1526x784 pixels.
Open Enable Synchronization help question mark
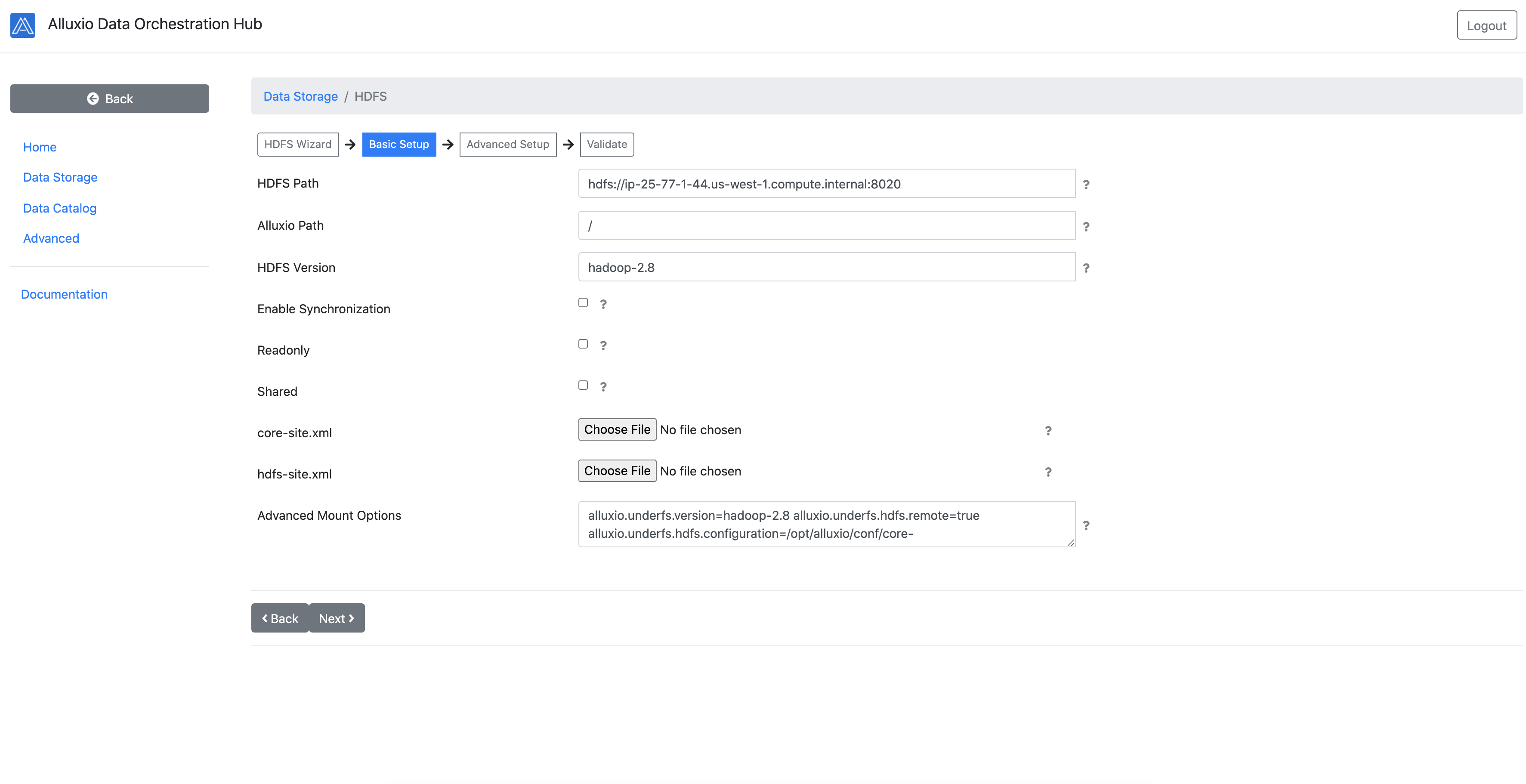pyautogui.click(x=603, y=304)
